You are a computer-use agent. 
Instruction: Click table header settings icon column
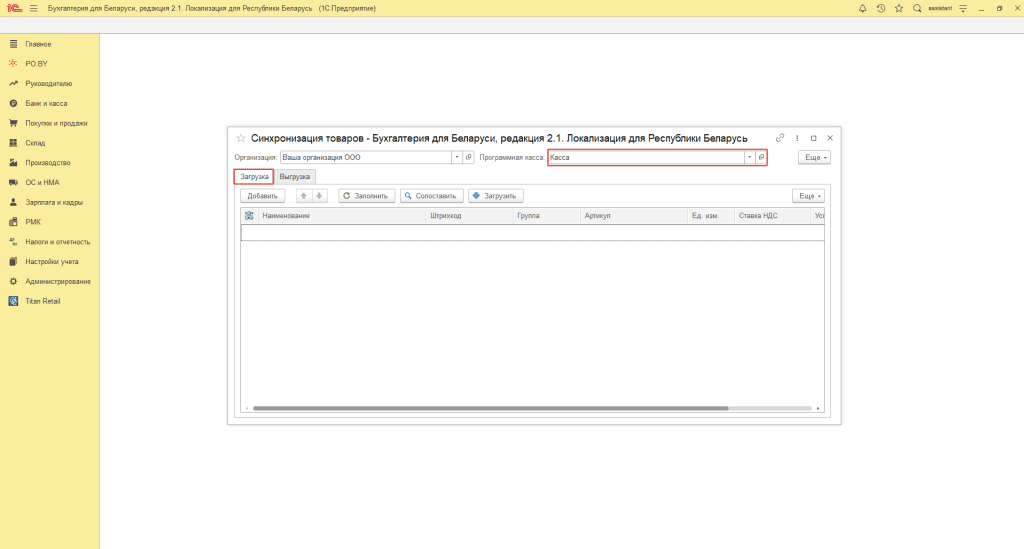(x=249, y=215)
